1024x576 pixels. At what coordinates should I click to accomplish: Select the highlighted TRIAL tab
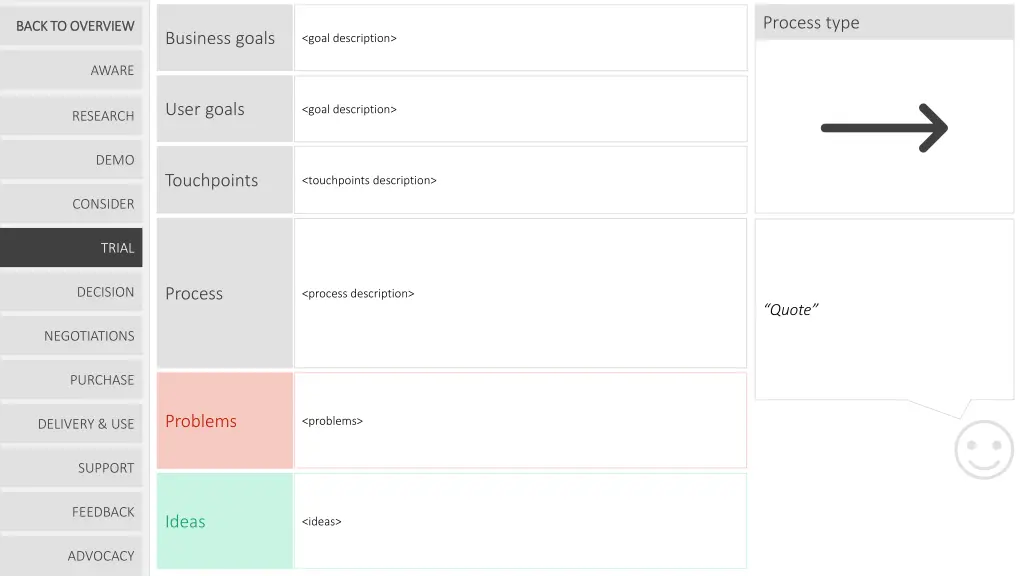72,248
